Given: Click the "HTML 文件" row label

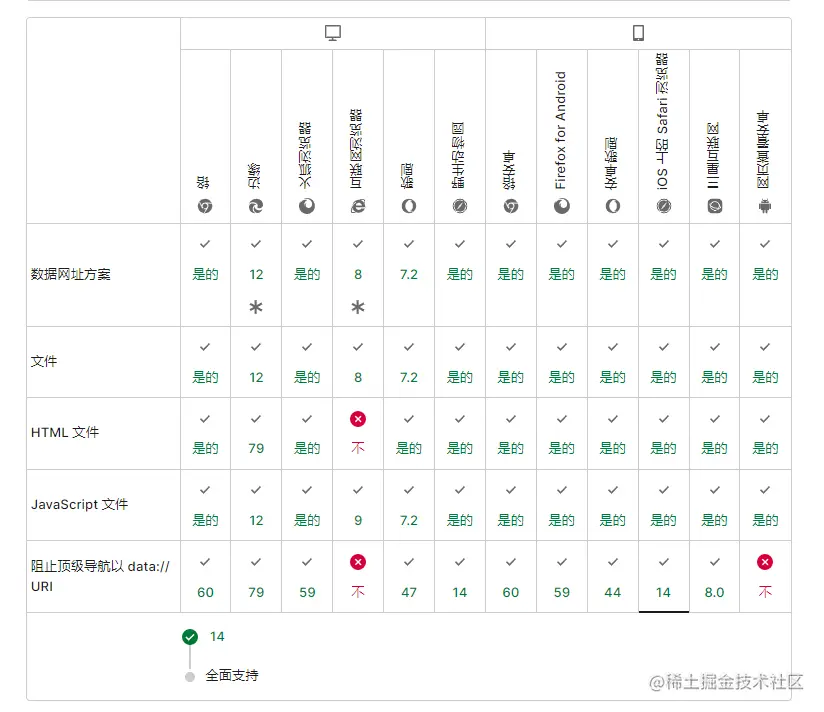Looking at the screenshot, I should 65,433.
